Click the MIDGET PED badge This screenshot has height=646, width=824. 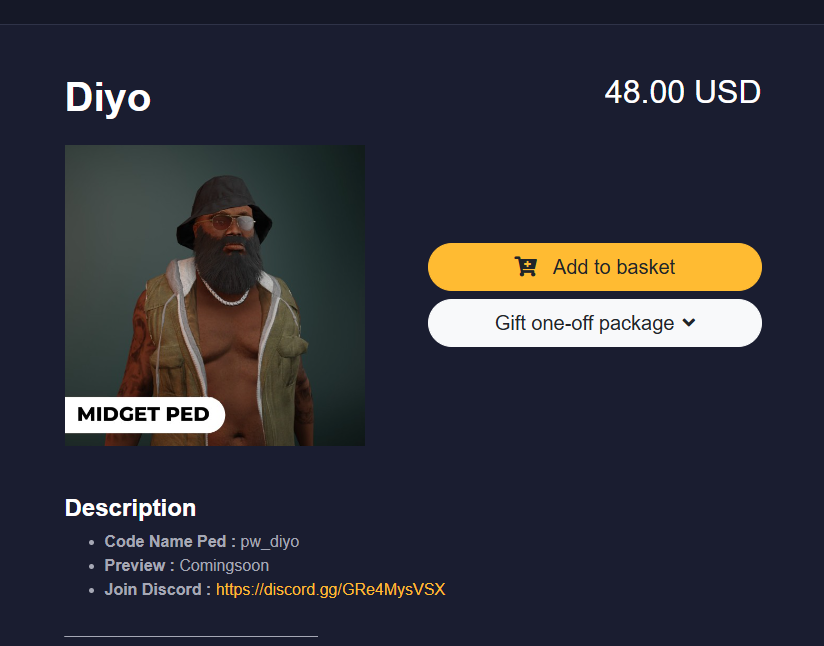(x=144, y=414)
